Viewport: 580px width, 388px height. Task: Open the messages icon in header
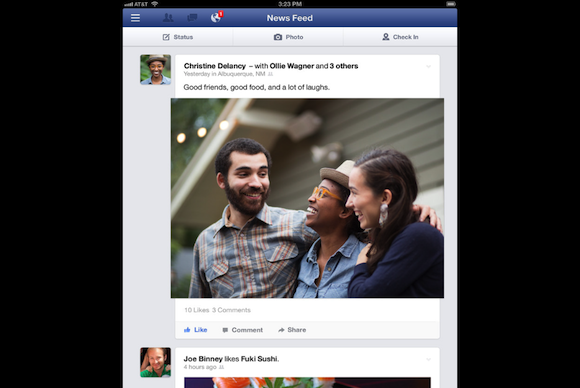pos(192,17)
